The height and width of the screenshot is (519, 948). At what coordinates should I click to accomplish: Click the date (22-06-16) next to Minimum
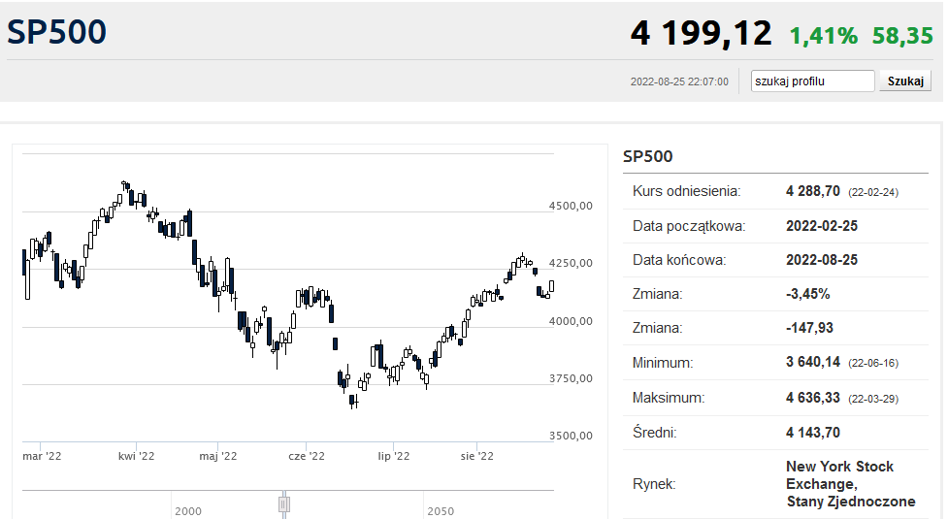click(x=873, y=364)
